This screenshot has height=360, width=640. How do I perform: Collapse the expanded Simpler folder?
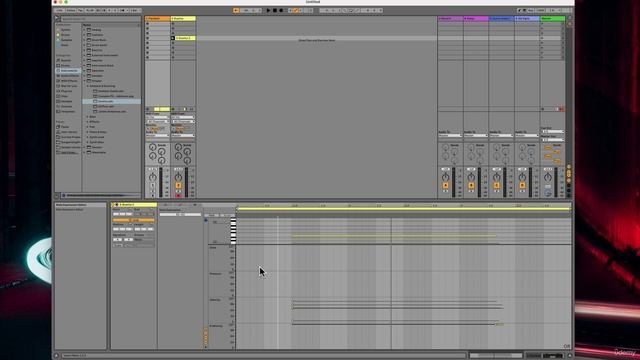[84, 81]
